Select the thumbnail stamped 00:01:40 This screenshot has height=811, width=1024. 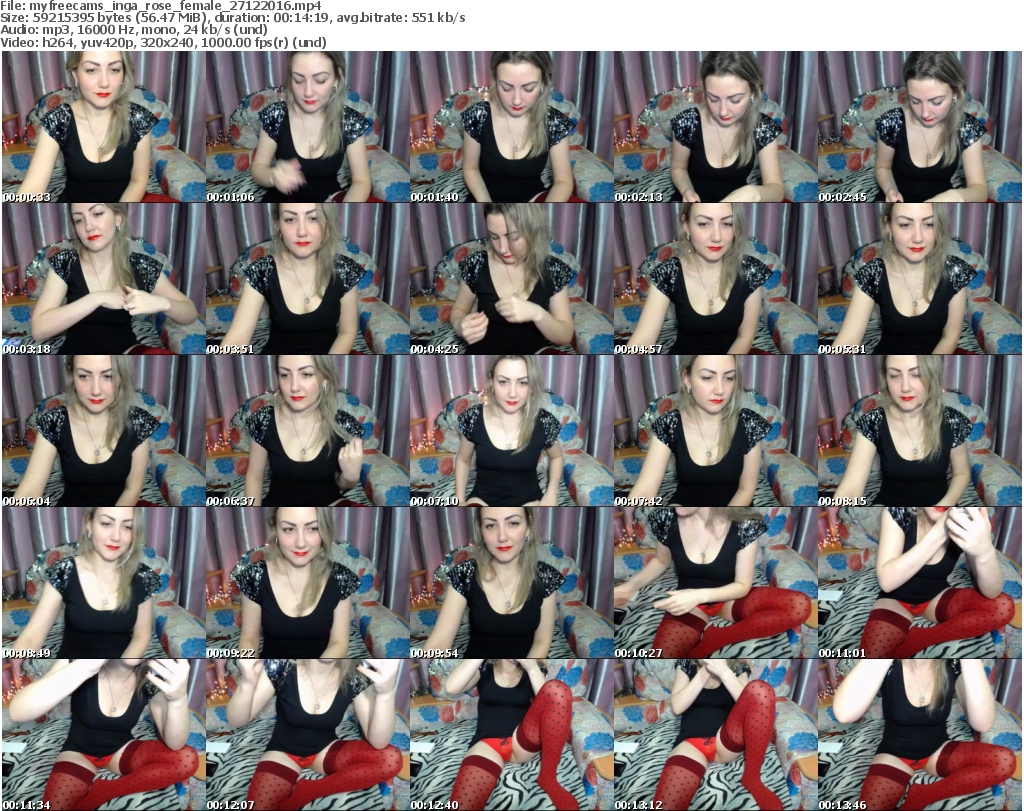tap(511, 127)
